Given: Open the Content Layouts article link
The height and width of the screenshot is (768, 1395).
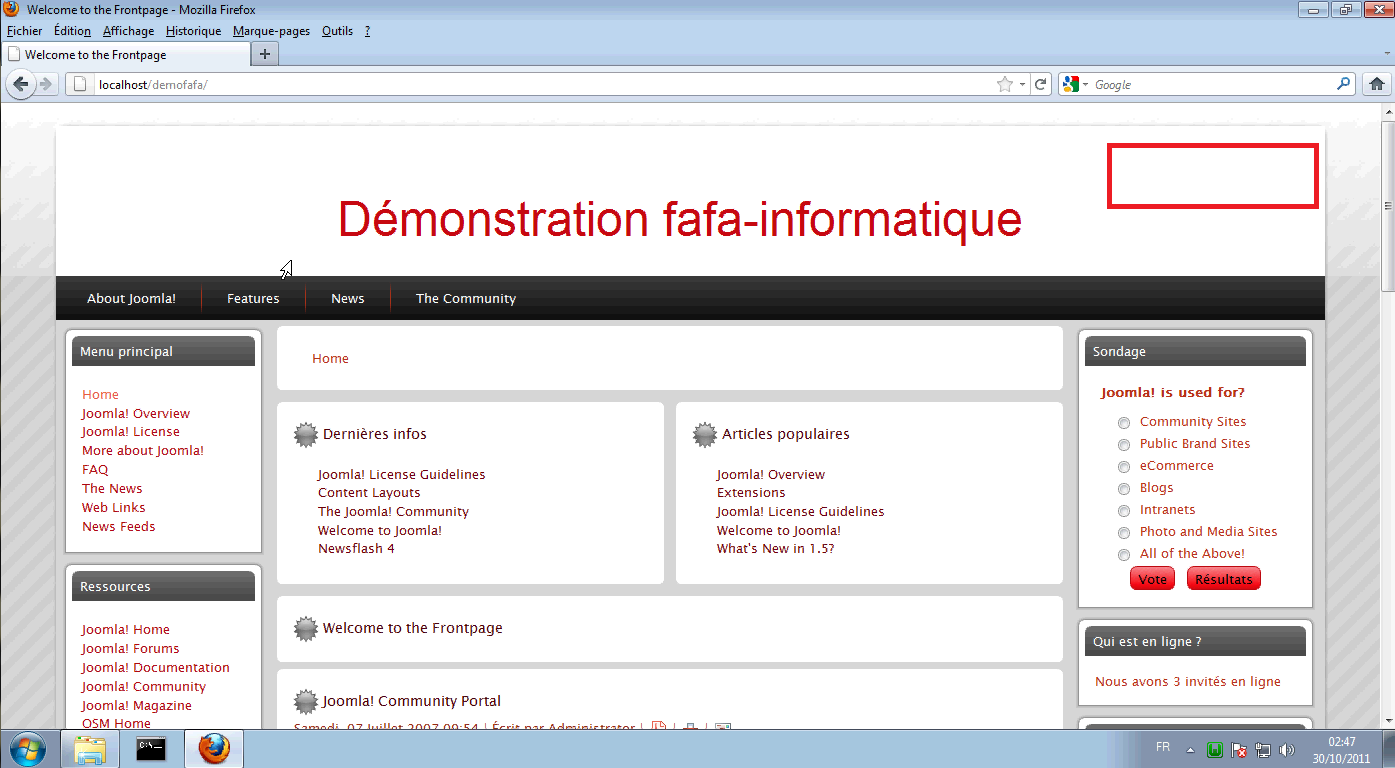Looking at the screenshot, I should 369,493.
